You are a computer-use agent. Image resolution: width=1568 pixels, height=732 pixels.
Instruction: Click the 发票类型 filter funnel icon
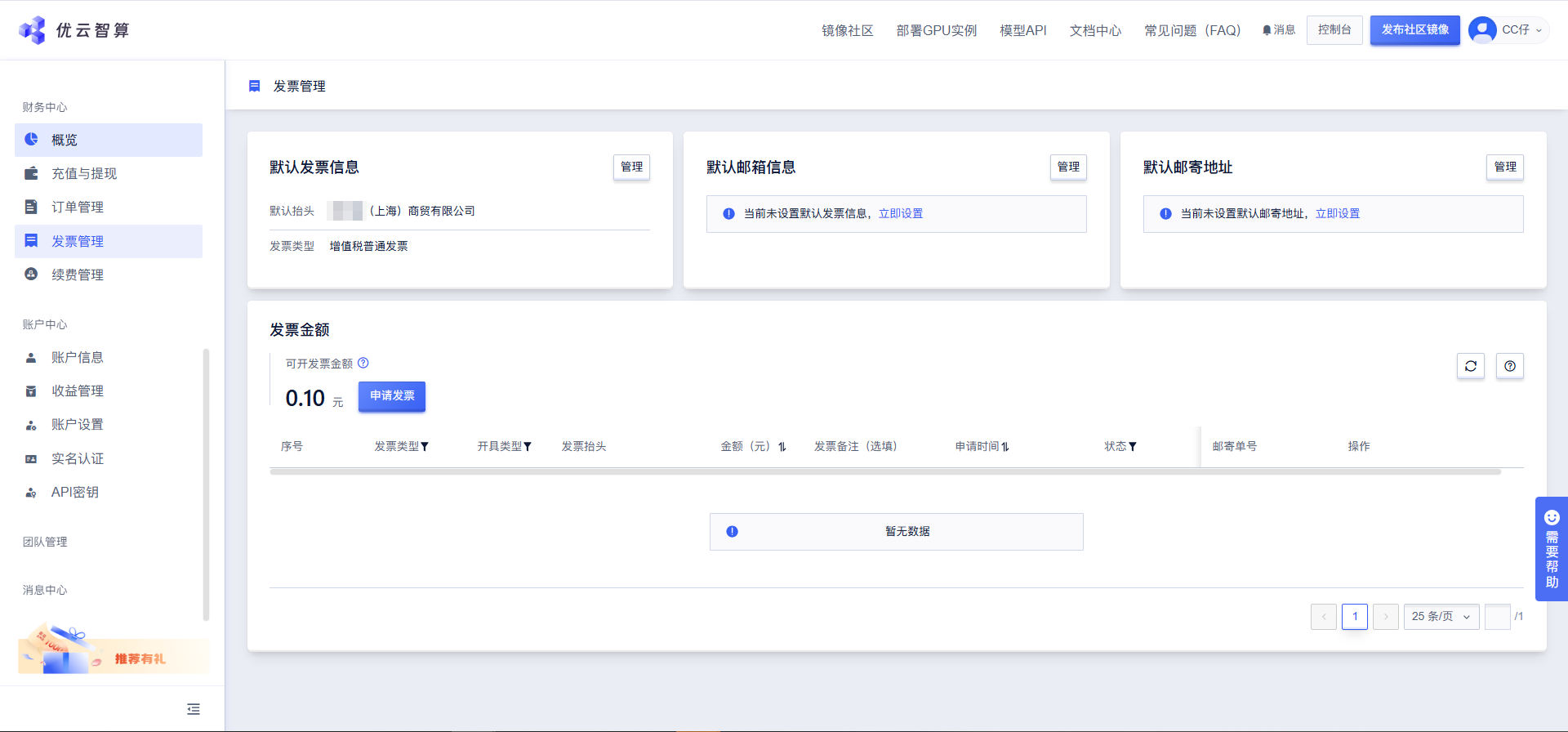pyautogui.click(x=425, y=447)
